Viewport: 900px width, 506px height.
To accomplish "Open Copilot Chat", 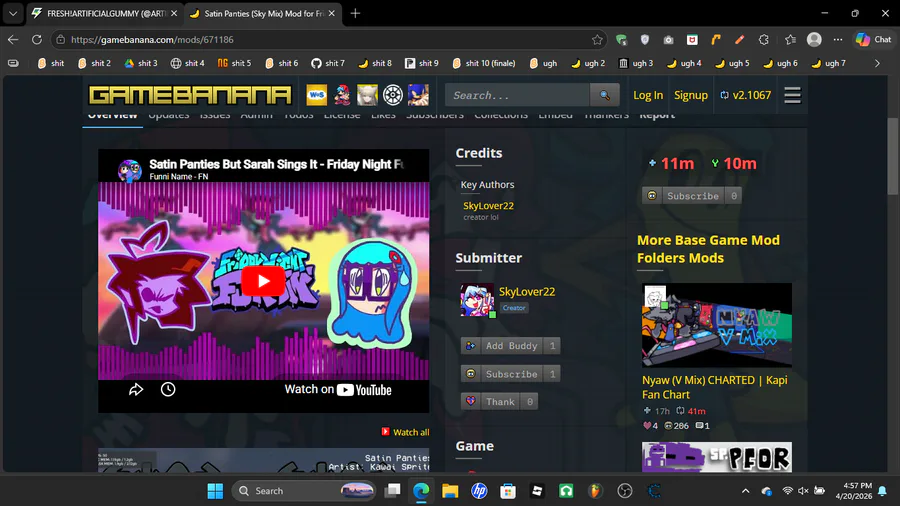I will [874, 40].
